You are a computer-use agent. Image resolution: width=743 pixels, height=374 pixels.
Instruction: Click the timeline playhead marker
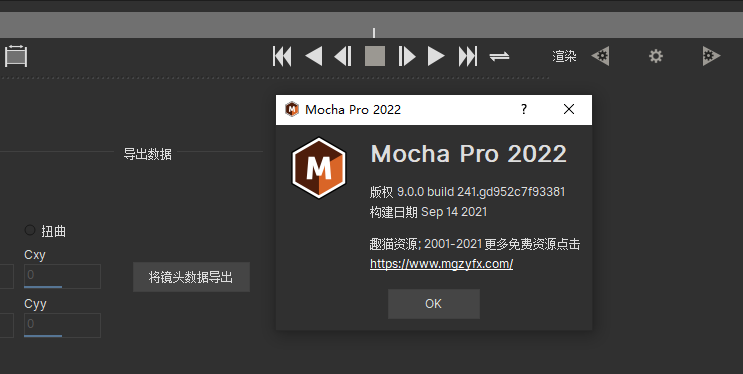[x=374, y=33]
